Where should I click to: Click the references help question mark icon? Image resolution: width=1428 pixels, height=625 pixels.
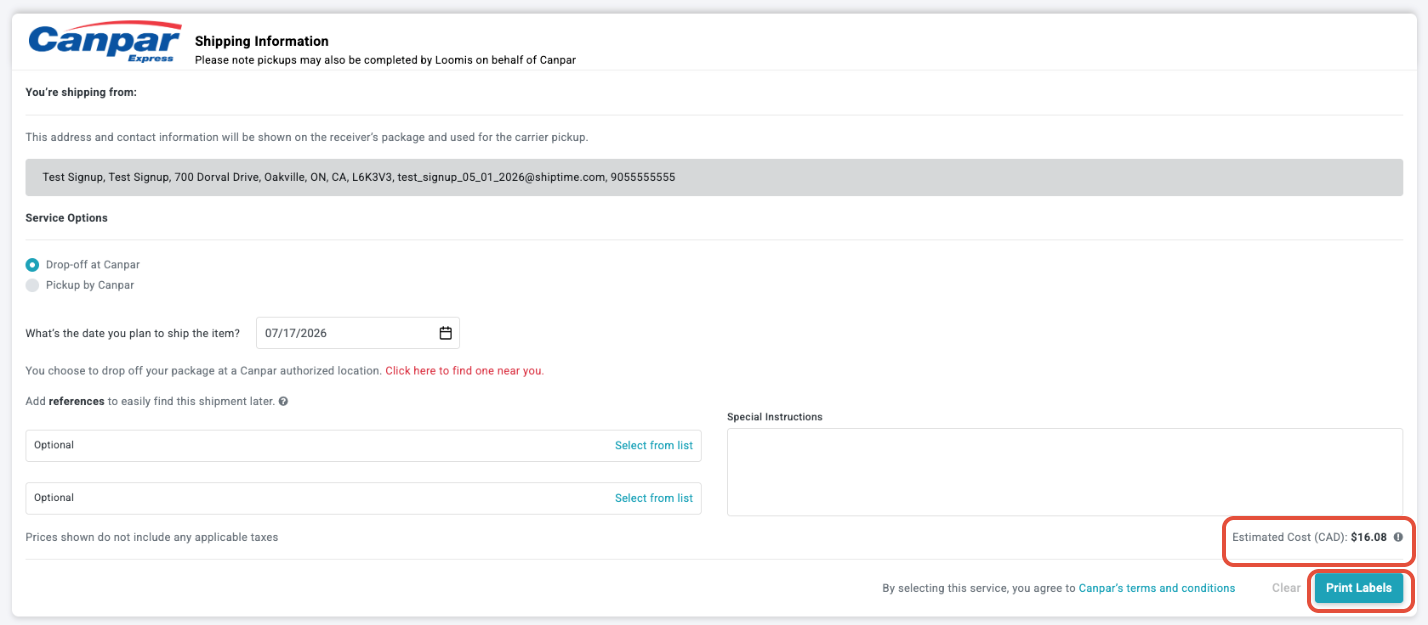[284, 401]
